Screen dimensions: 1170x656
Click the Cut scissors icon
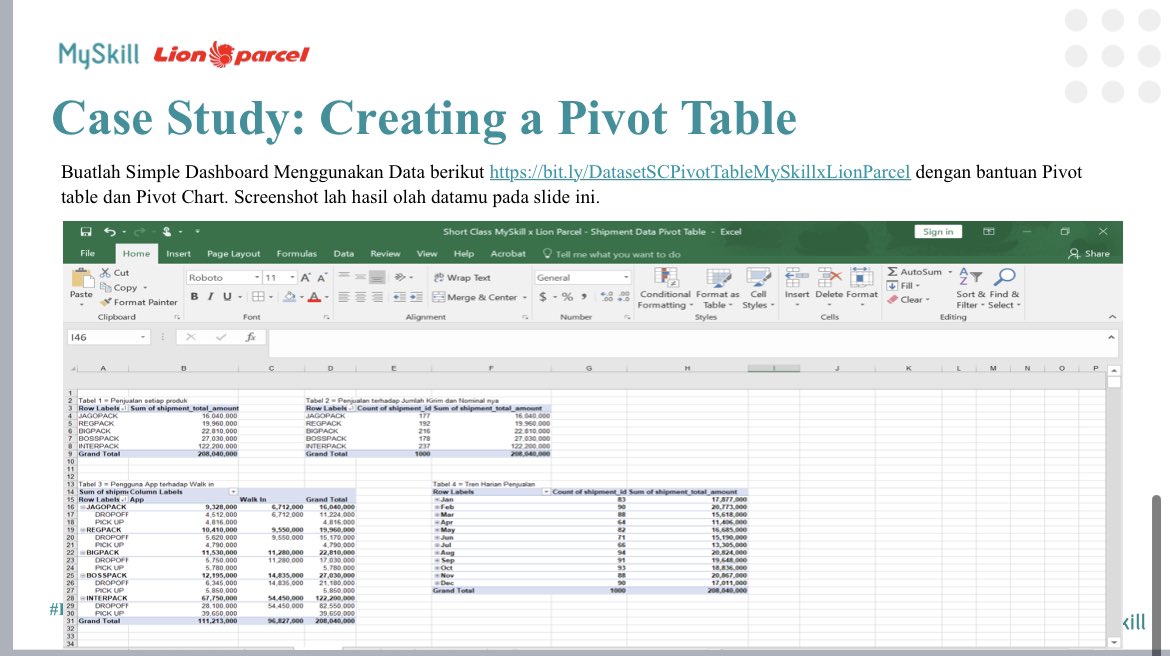pos(105,272)
